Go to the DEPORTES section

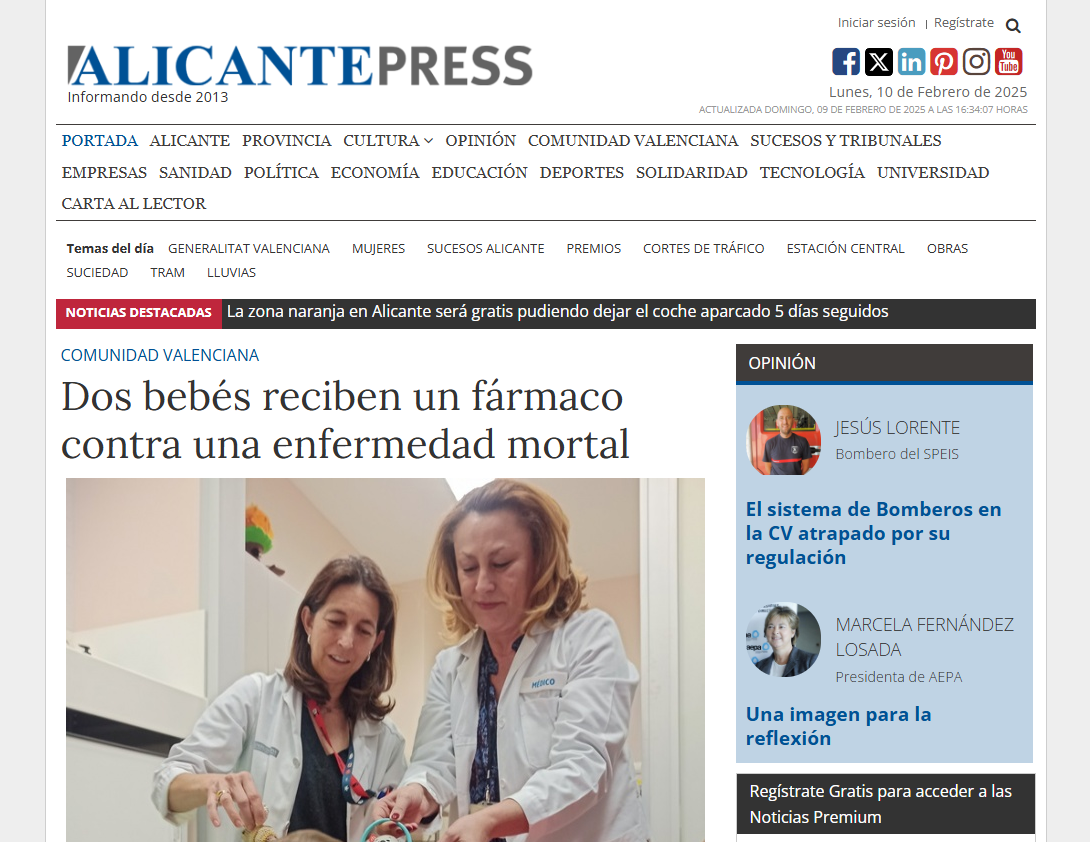(x=581, y=172)
